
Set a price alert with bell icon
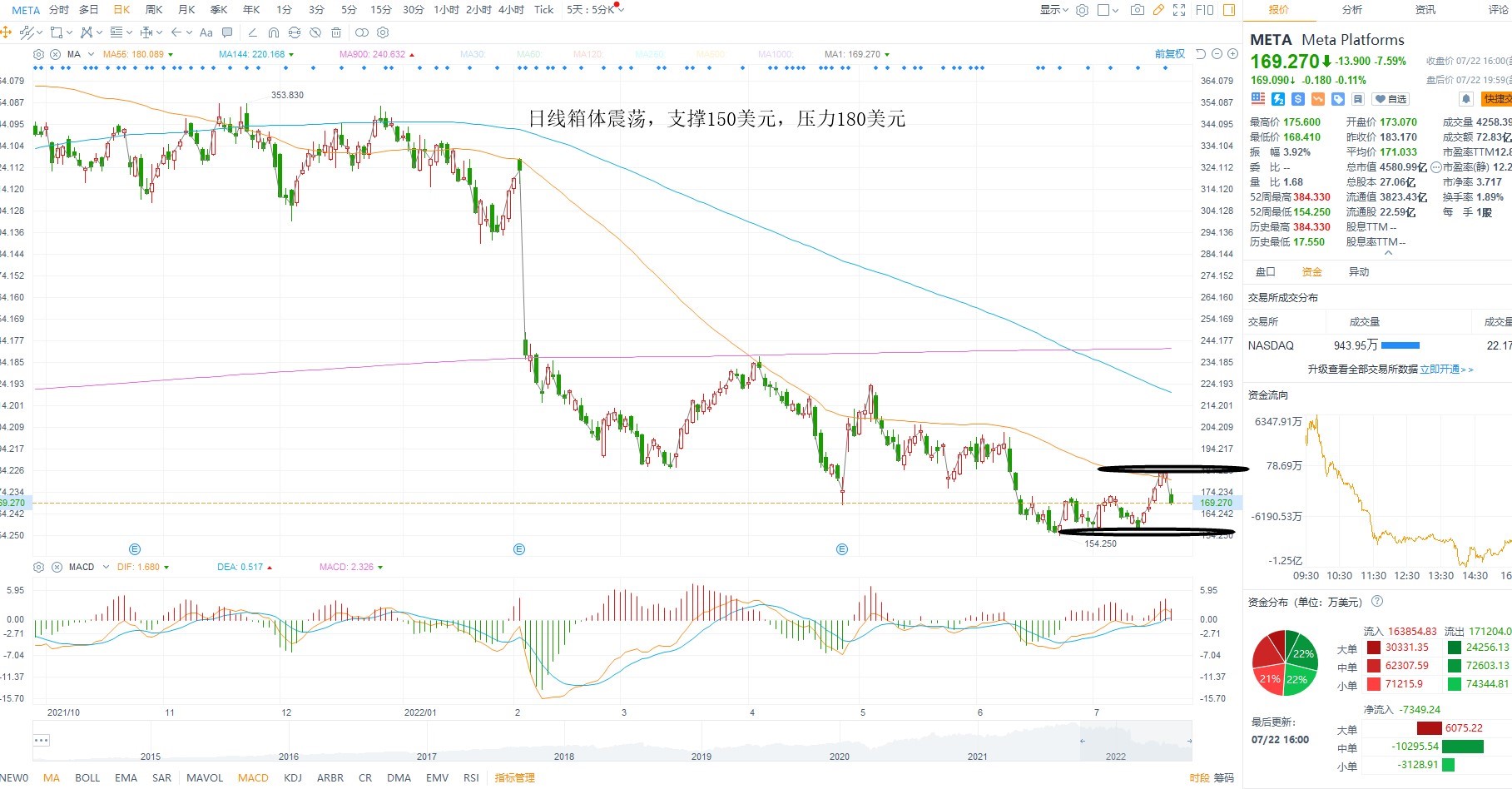(x=1466, y=99)
